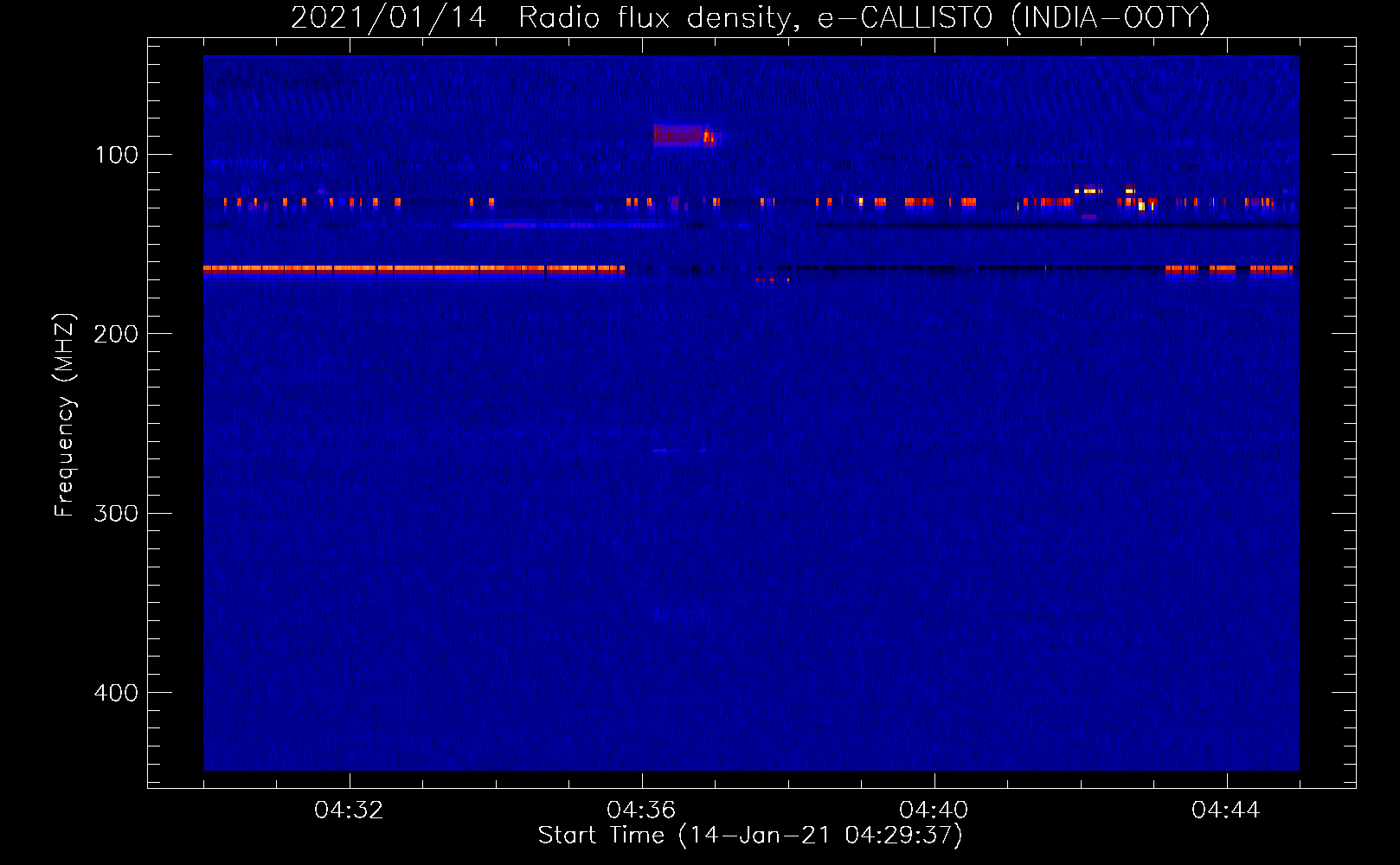Click the 200 frequency tick label
Image resolution: width=1400 pixels, height=865 pixels.
117,334
